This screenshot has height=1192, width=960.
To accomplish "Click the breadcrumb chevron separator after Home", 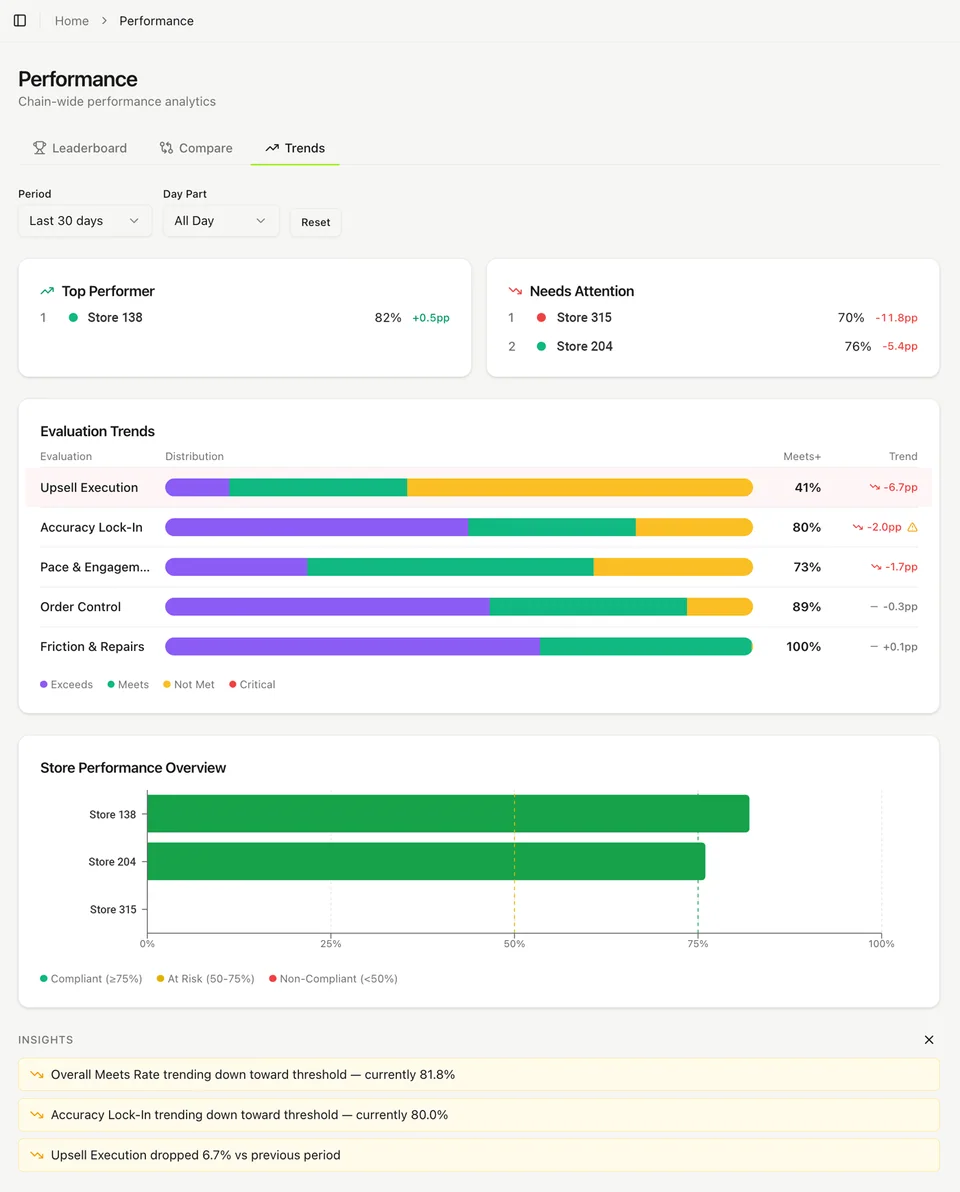I will 104,21.
